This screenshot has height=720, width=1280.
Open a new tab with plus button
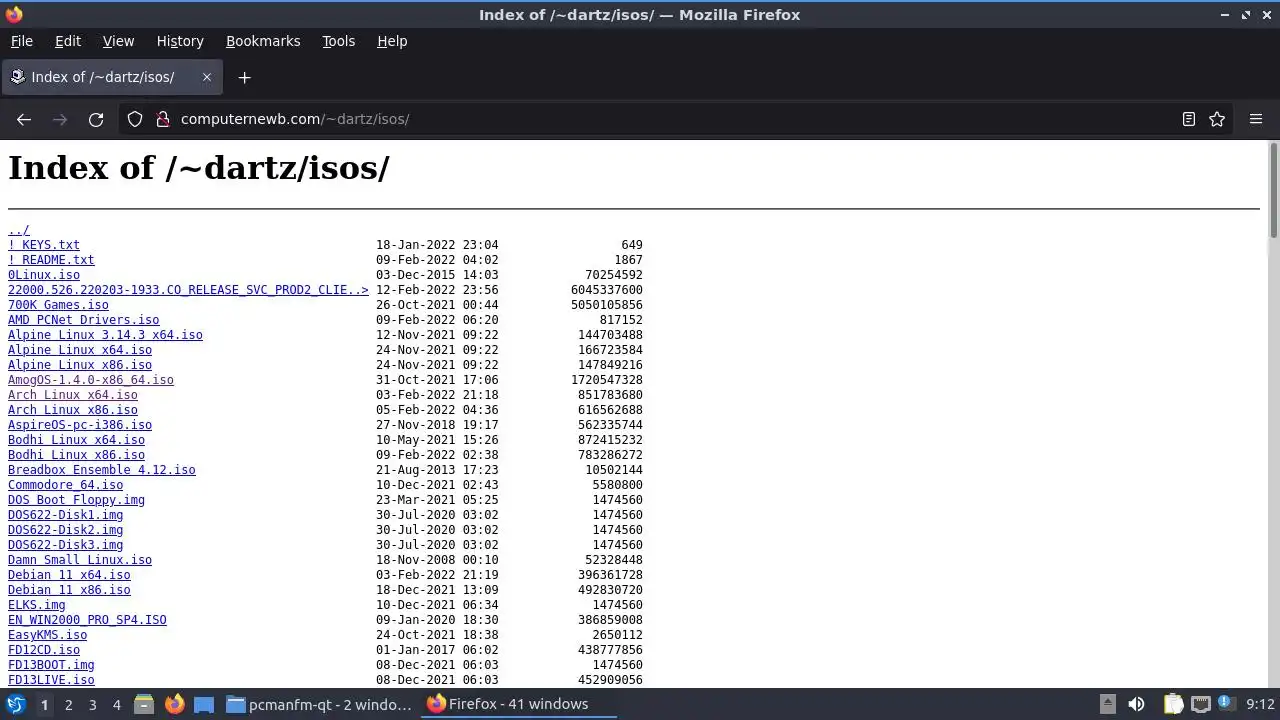pos(244,77)
